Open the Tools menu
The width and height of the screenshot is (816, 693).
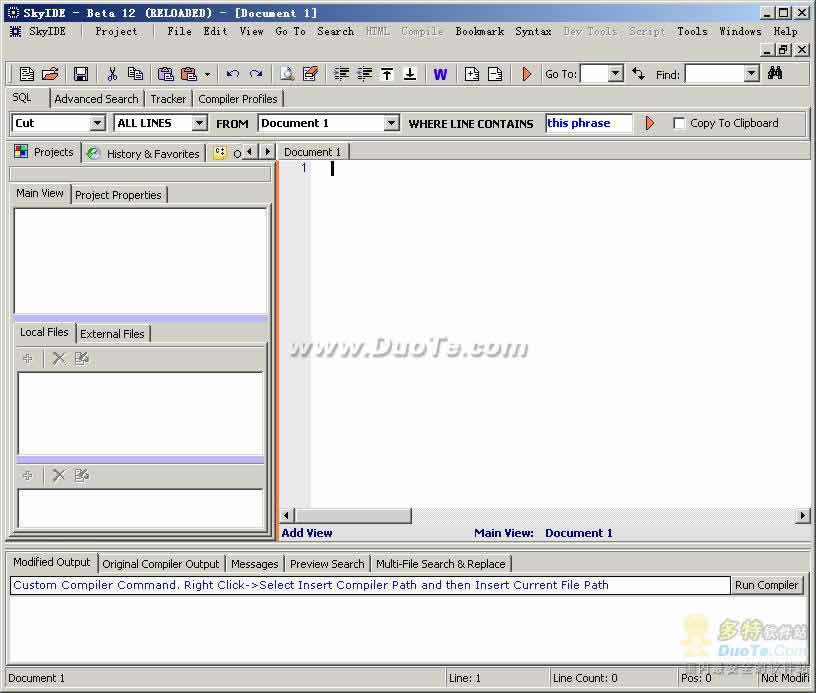click(692, 31)
